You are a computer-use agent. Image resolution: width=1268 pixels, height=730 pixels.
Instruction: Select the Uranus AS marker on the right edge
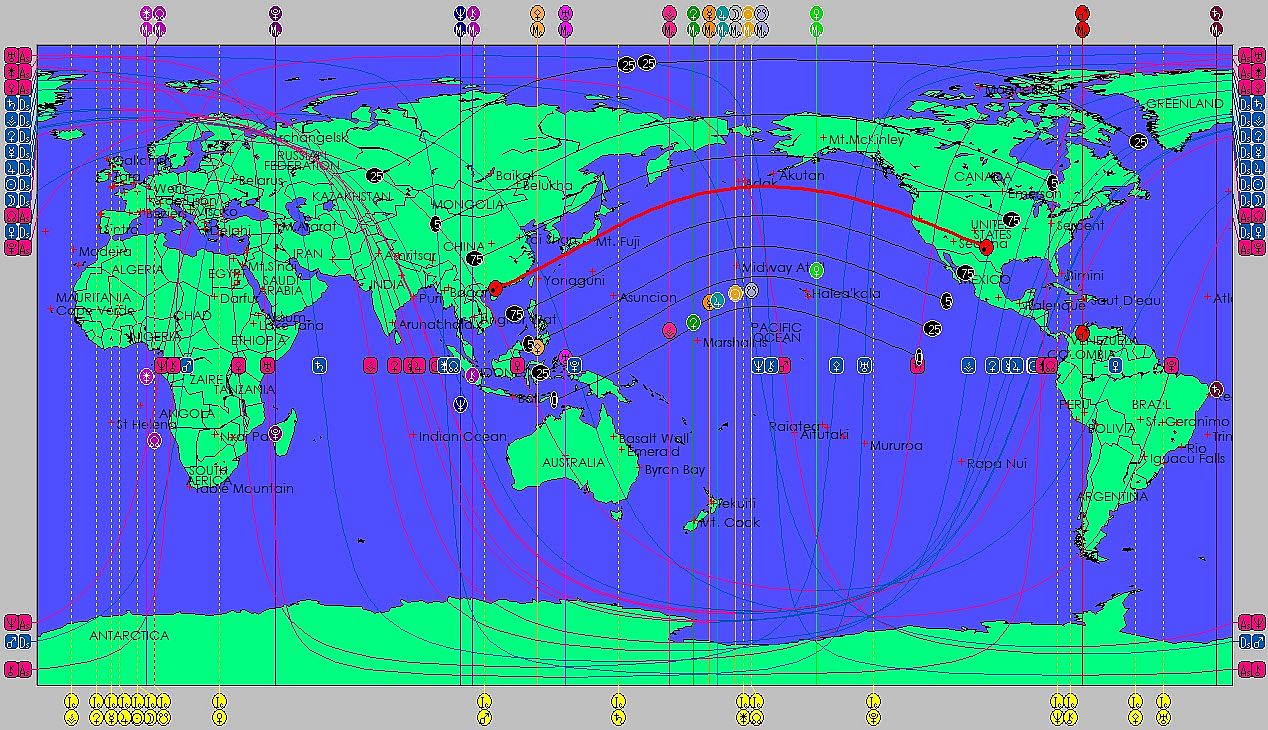click(x=1252, y=55)
